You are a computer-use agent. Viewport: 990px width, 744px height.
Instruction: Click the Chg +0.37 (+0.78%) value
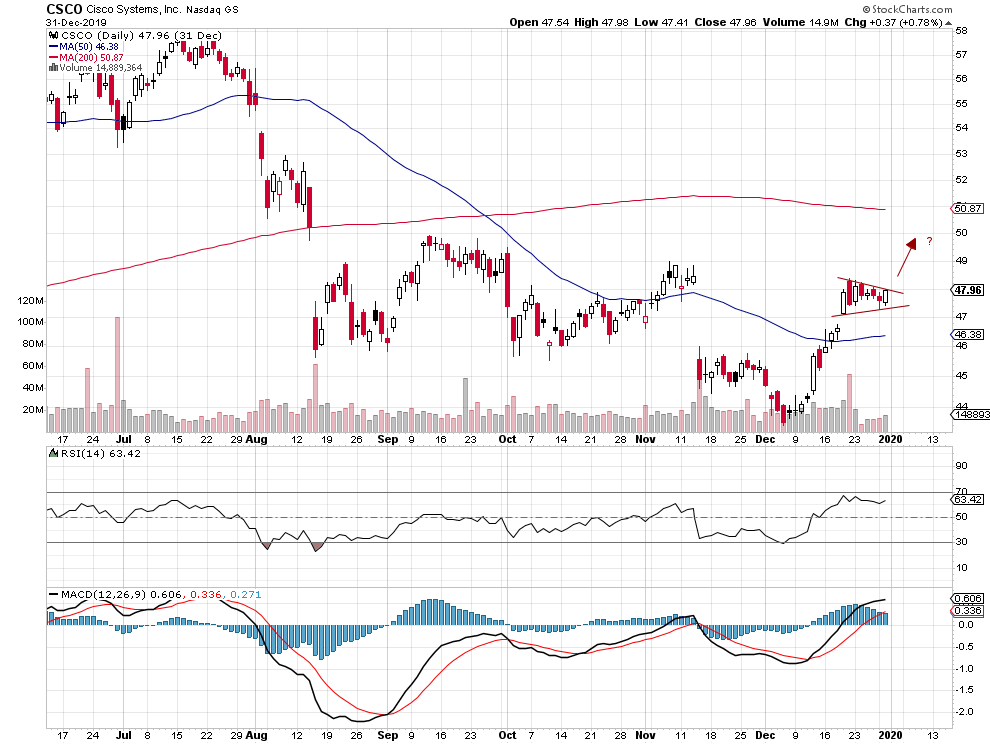[893, 22]
